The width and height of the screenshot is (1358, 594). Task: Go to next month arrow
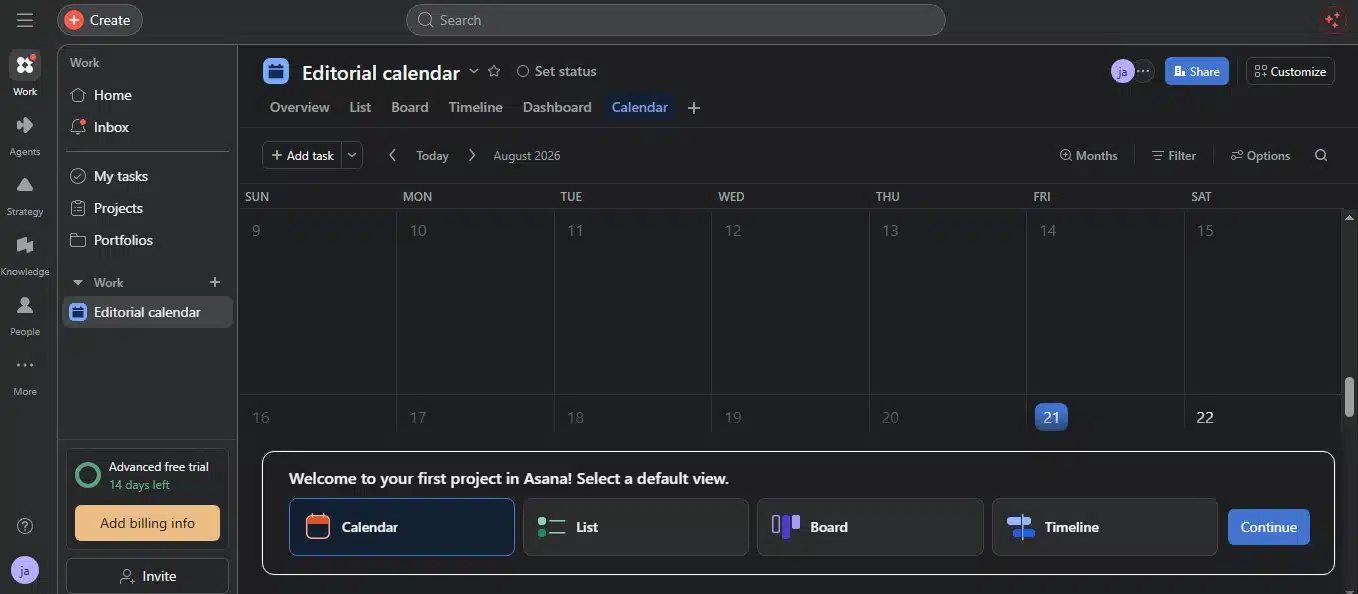472,155
